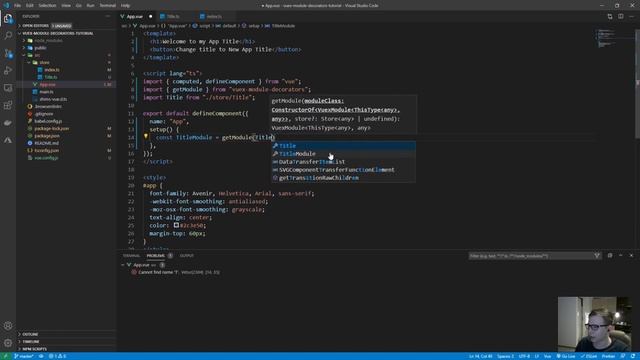This screenshot has height=360, width=640.
Task: Open the Extensions view
Action: (8, 105)
